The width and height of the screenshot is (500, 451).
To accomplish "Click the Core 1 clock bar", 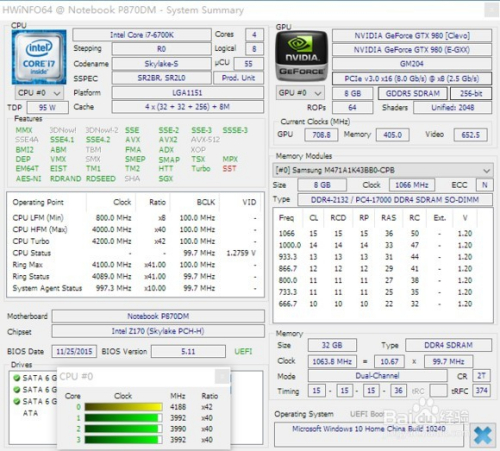I will coord(123,418).
